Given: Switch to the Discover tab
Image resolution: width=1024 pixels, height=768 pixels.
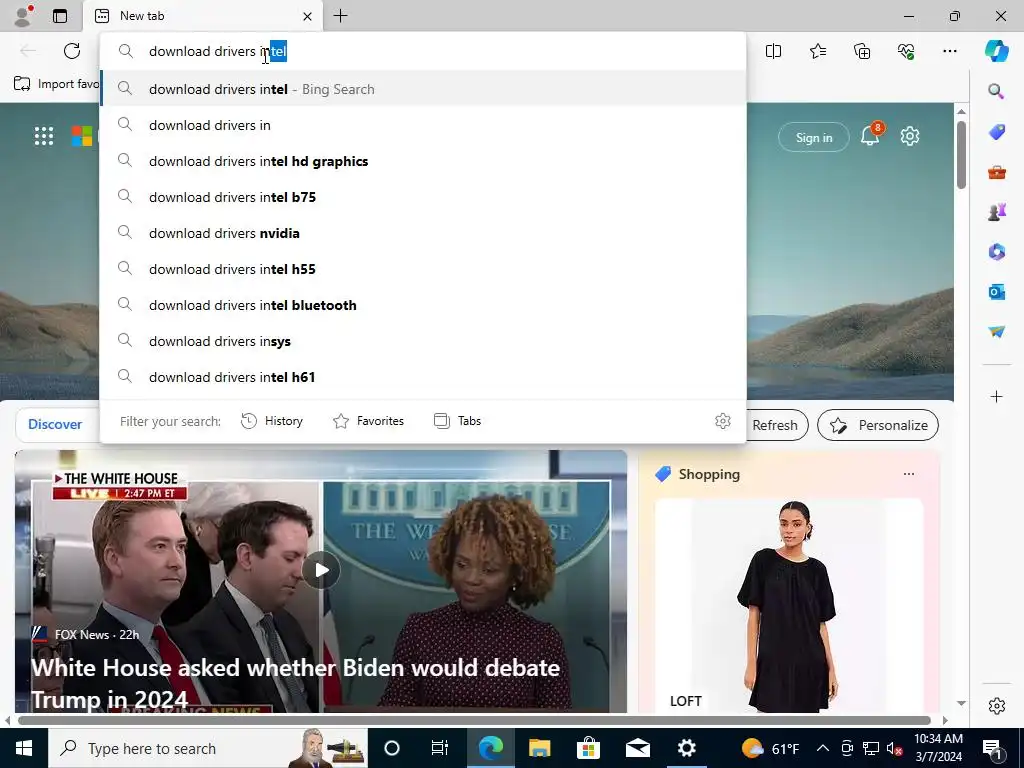Looking at the screenshot, I should pyautogui.click(x=55, y=424).
